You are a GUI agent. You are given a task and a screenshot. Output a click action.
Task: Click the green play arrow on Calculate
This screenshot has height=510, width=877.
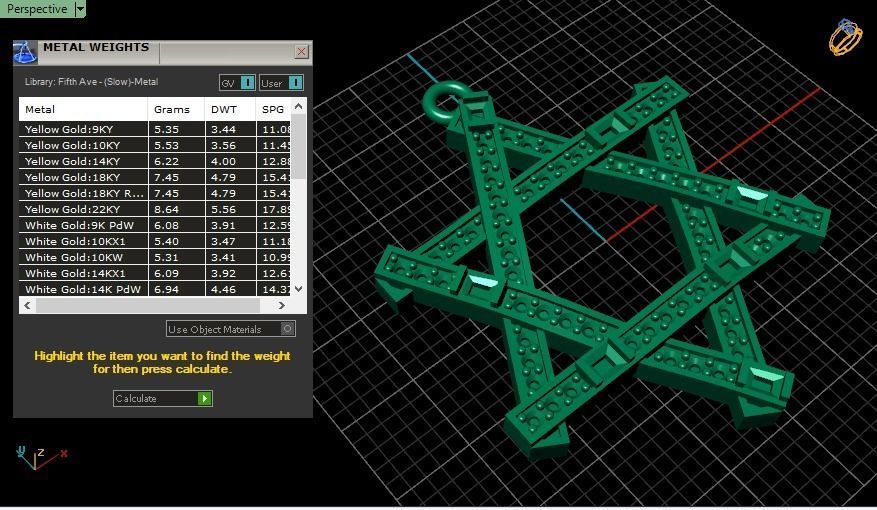[x=205, y=399]
